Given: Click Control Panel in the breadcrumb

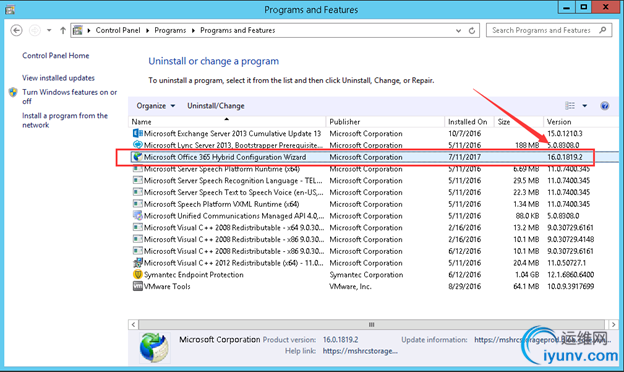Looking at the screenshot, I should pos(118,30).
